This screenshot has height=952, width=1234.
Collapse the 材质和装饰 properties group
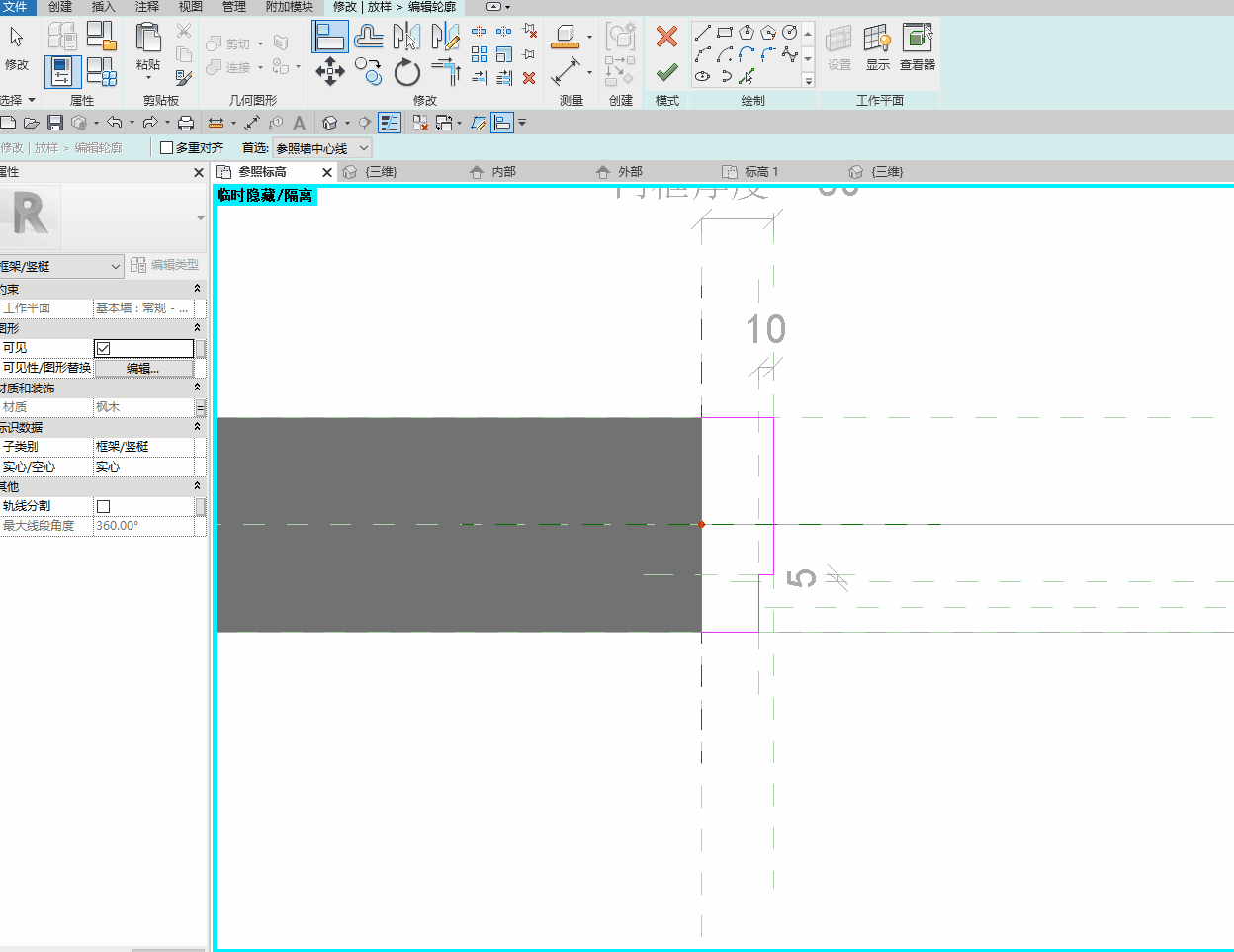click(197, 388)
